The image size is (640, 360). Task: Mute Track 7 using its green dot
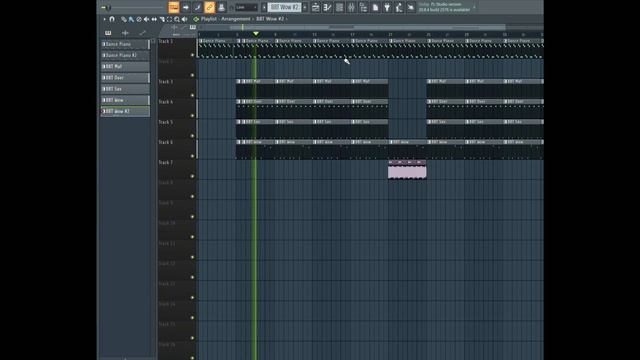point(192,176)
